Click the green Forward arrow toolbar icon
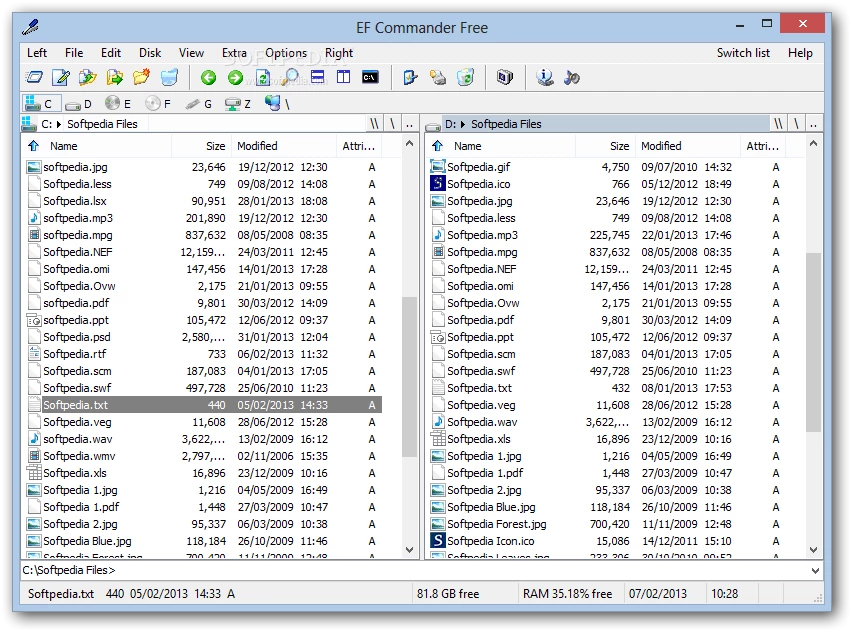 point(235,77)
